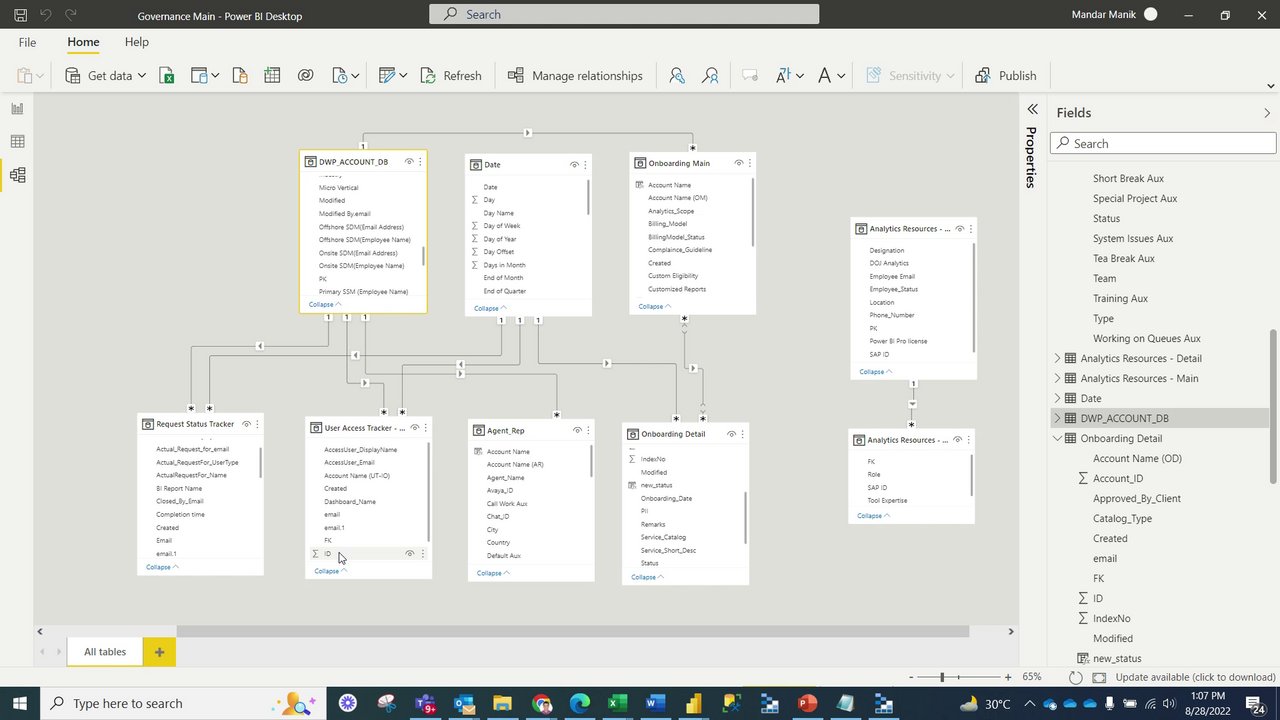
Task: Expand the Date table in Fields
Action: pos(1057,398)
